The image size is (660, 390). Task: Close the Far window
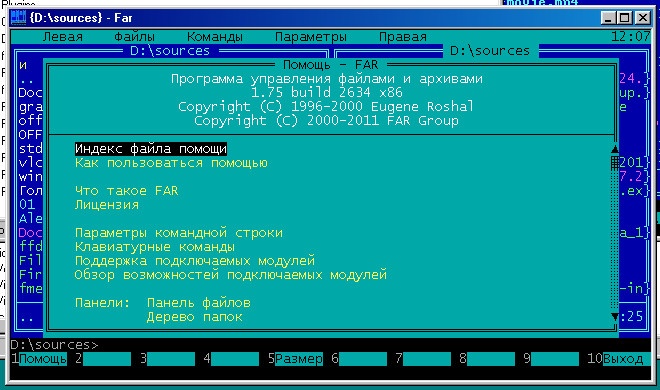point(643,18)
